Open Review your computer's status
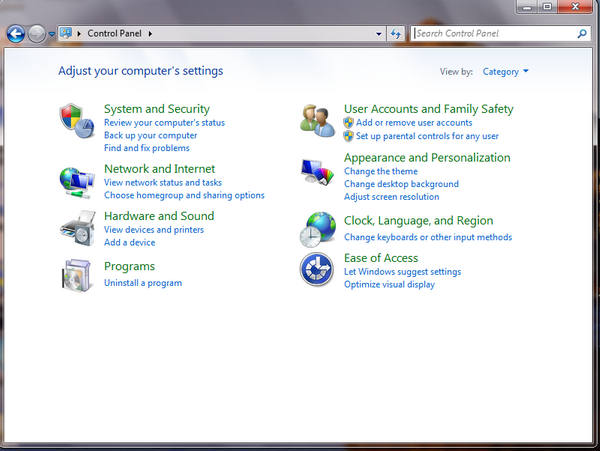This screenshot has width=600, height=451. [x=165, y=123]
